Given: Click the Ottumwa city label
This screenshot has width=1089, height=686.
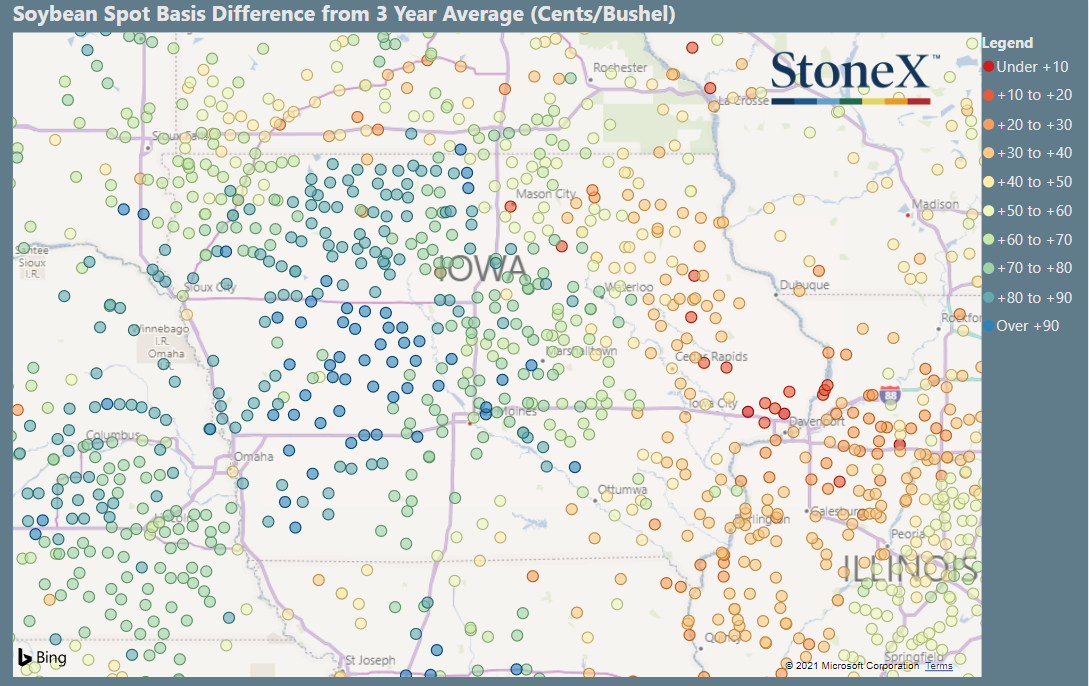Looking at the screenshot, I should point(622,490).
